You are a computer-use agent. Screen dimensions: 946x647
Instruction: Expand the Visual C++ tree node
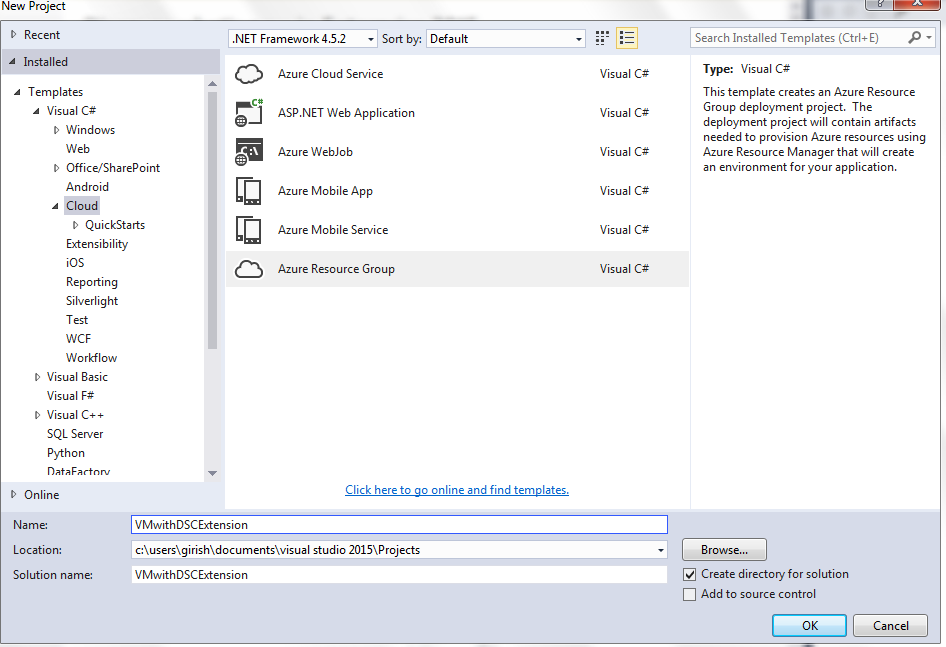[x=37, y=415]
